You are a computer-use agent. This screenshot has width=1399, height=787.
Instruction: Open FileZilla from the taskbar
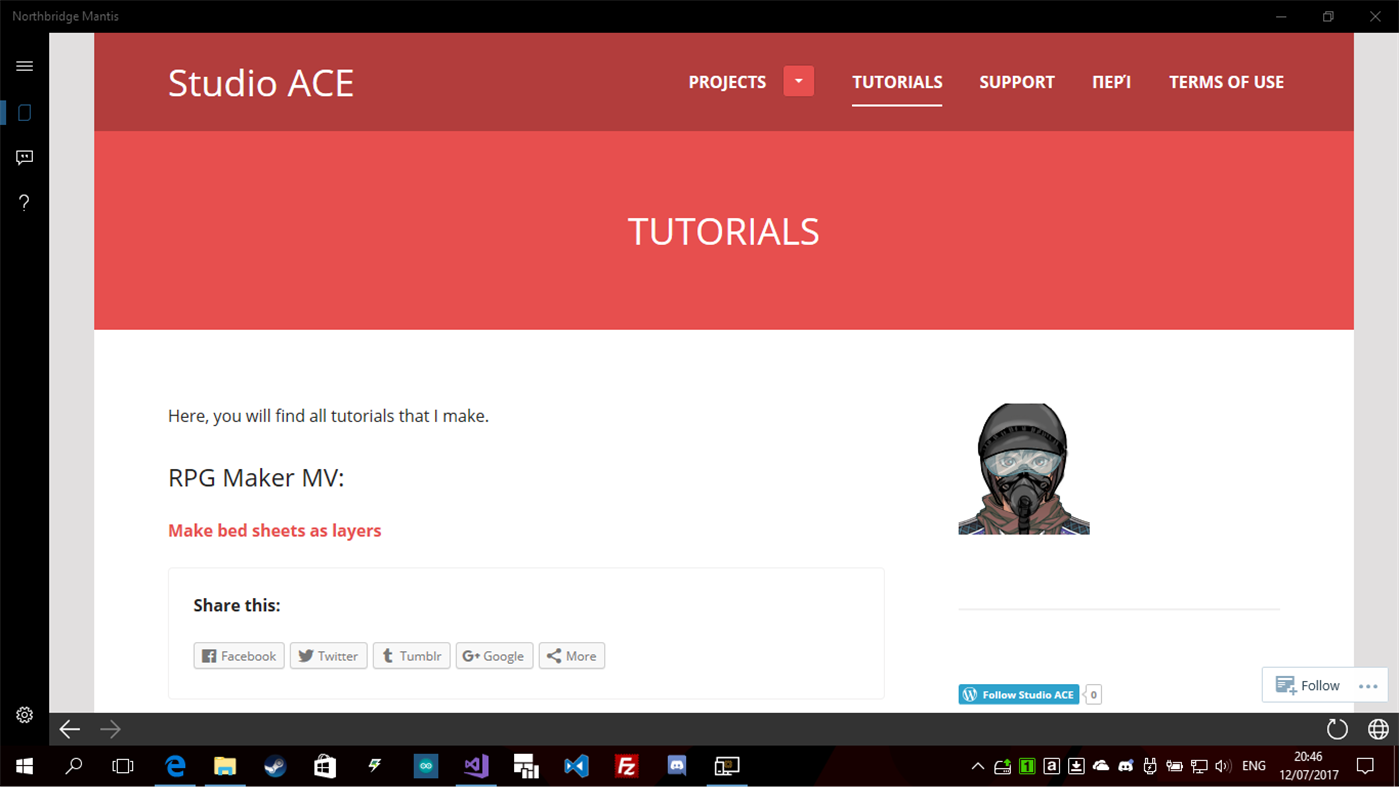627,766
